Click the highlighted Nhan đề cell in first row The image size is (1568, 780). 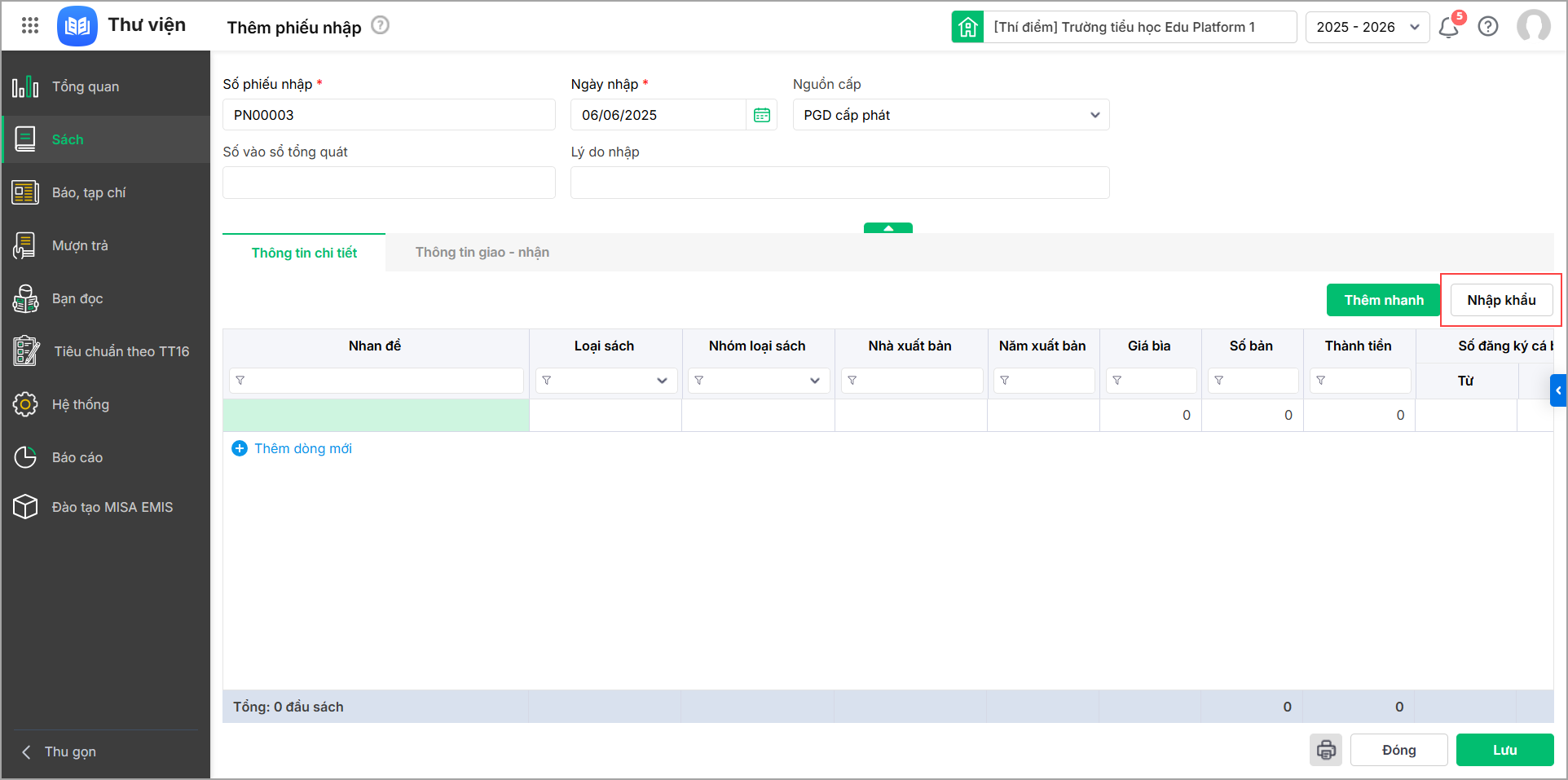coord(376,415)
